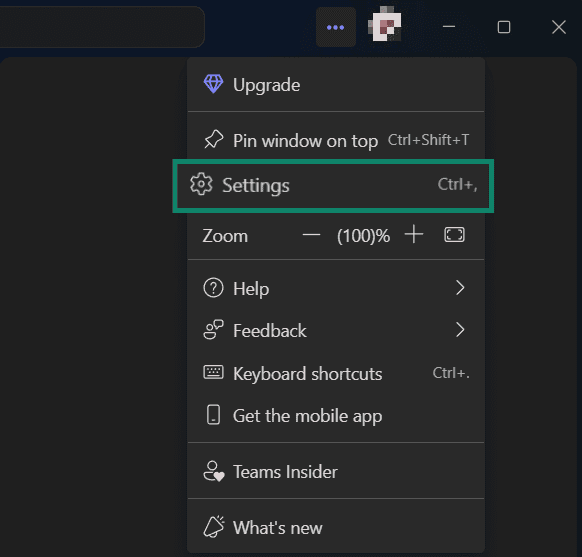Open the profile avatar picture

point(385,24)
